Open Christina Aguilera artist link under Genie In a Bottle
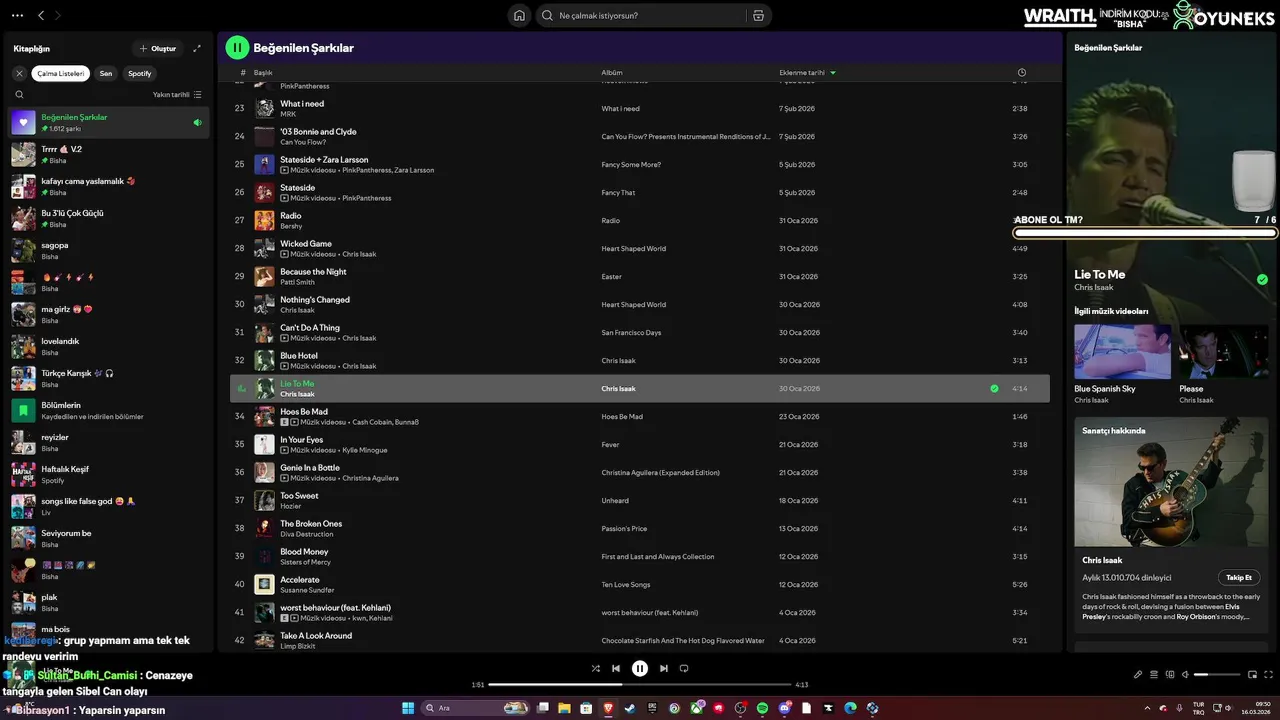1280x720 pixels. 370,478
